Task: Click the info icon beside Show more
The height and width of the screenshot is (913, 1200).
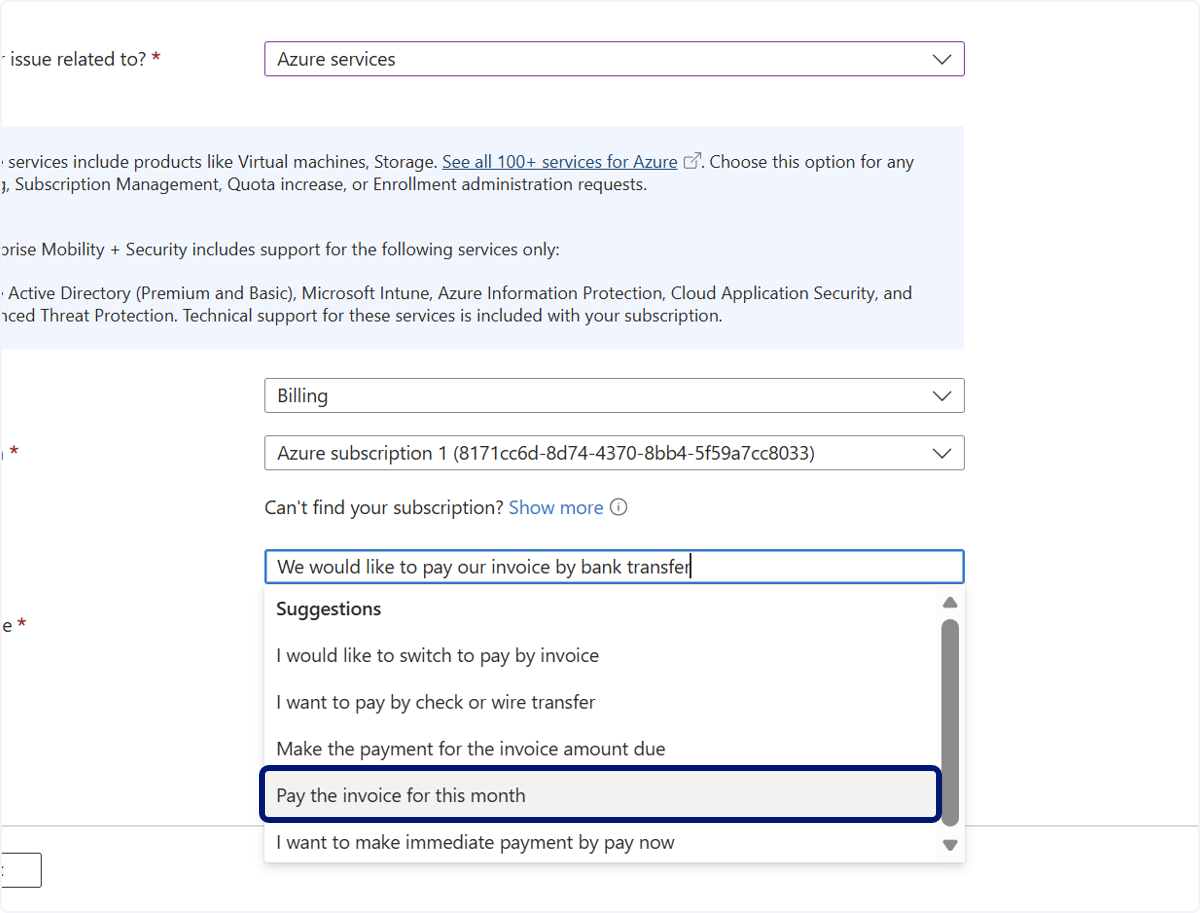Action: click(619, 507)
